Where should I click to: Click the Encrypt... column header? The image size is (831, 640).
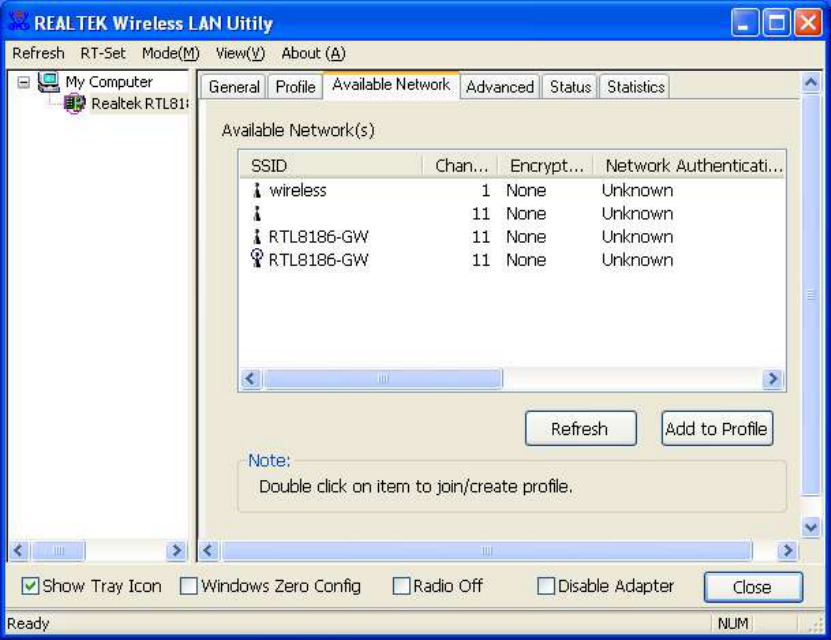[545, 165]
